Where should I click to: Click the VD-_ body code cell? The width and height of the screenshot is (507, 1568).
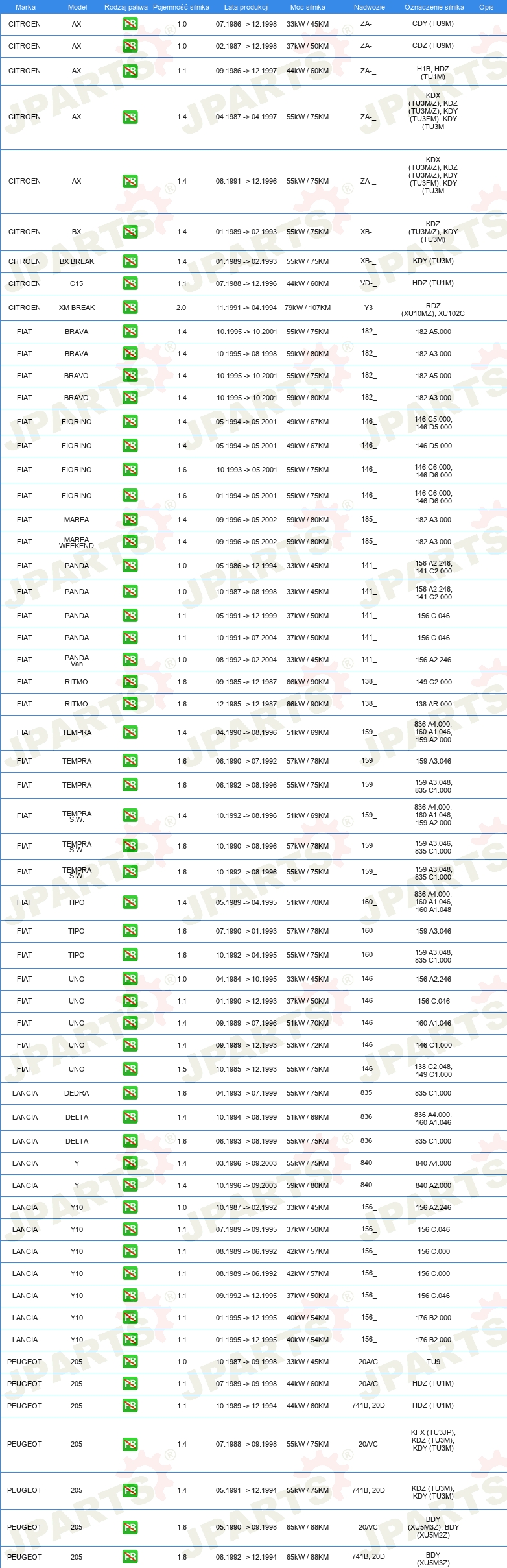tap(368, 283)
